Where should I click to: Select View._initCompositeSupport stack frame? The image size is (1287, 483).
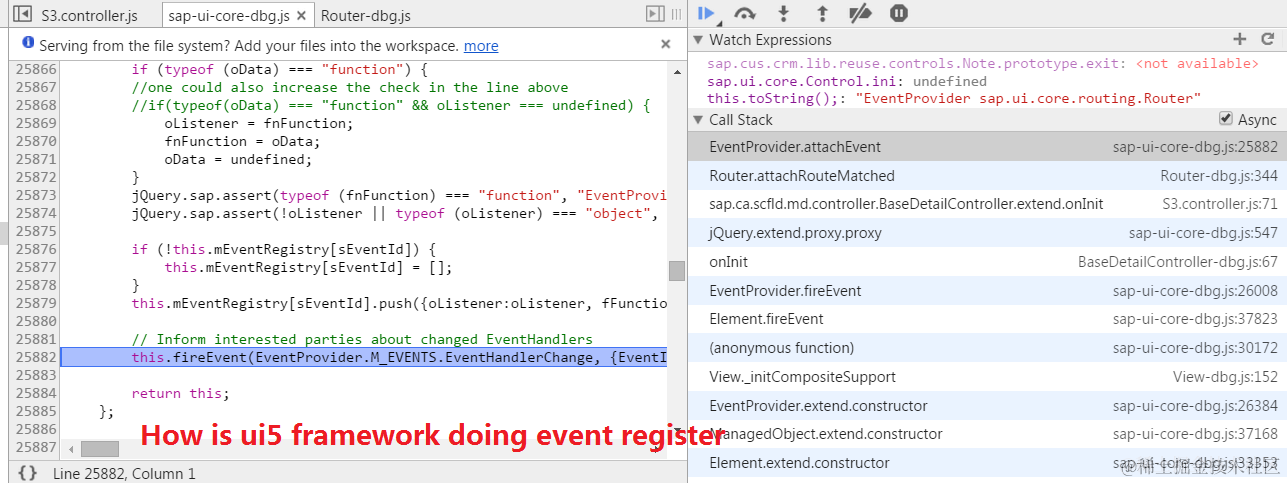click(987, 377)
